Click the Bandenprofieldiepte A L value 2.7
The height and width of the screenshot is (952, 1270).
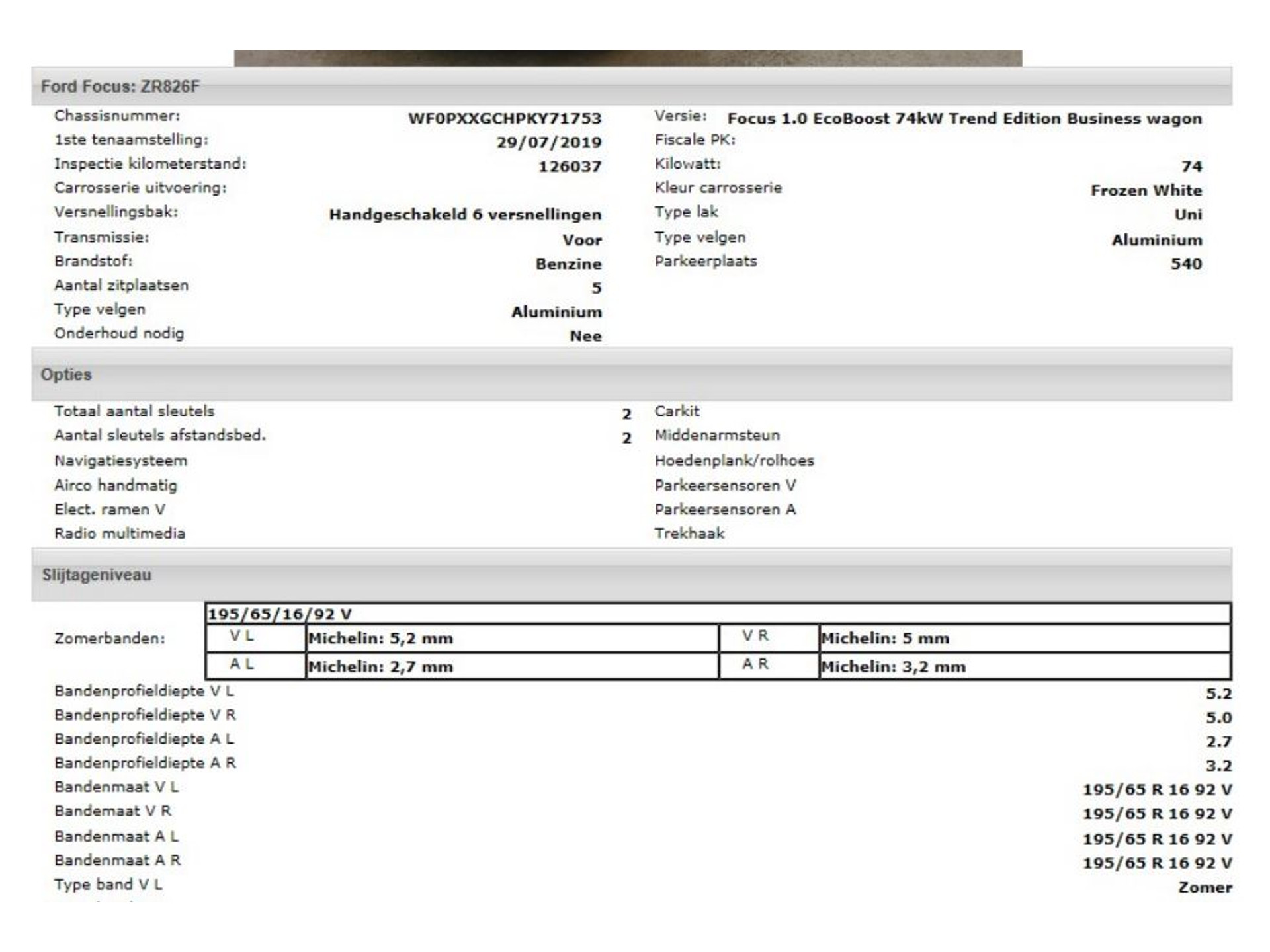(x=1218, y=742)
